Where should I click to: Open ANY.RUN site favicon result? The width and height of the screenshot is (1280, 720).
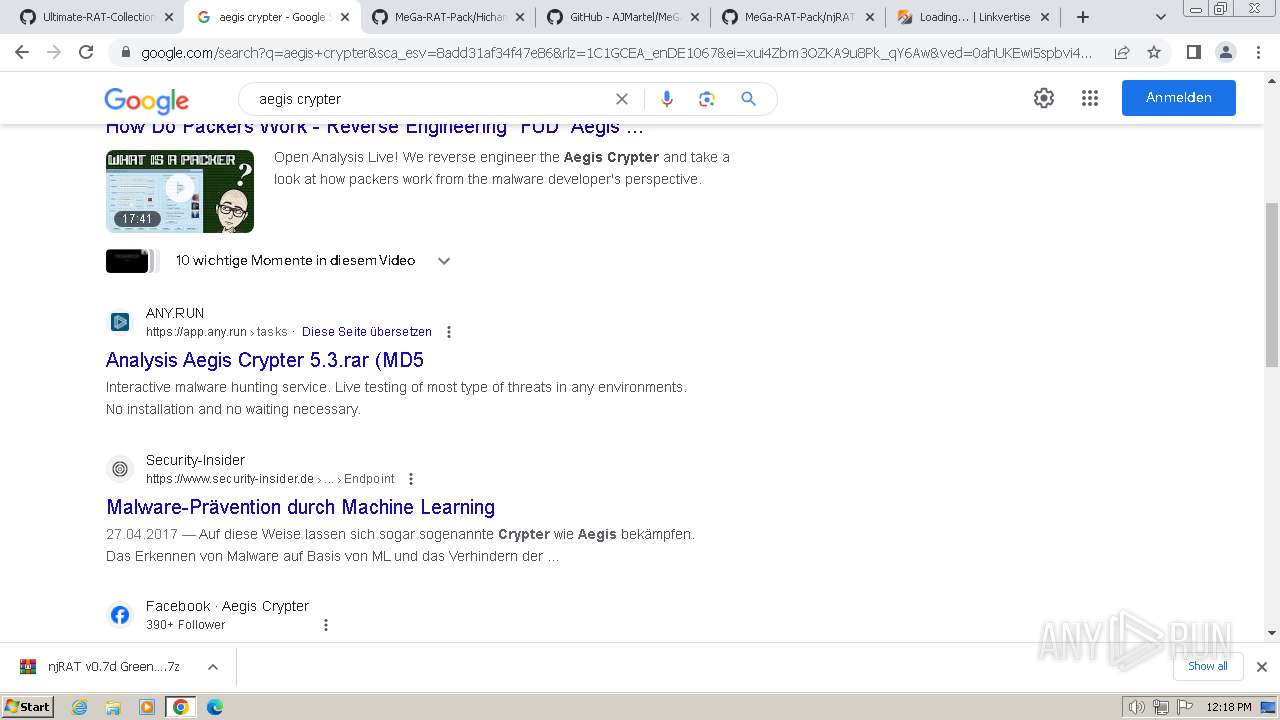[x=120, y=322]
